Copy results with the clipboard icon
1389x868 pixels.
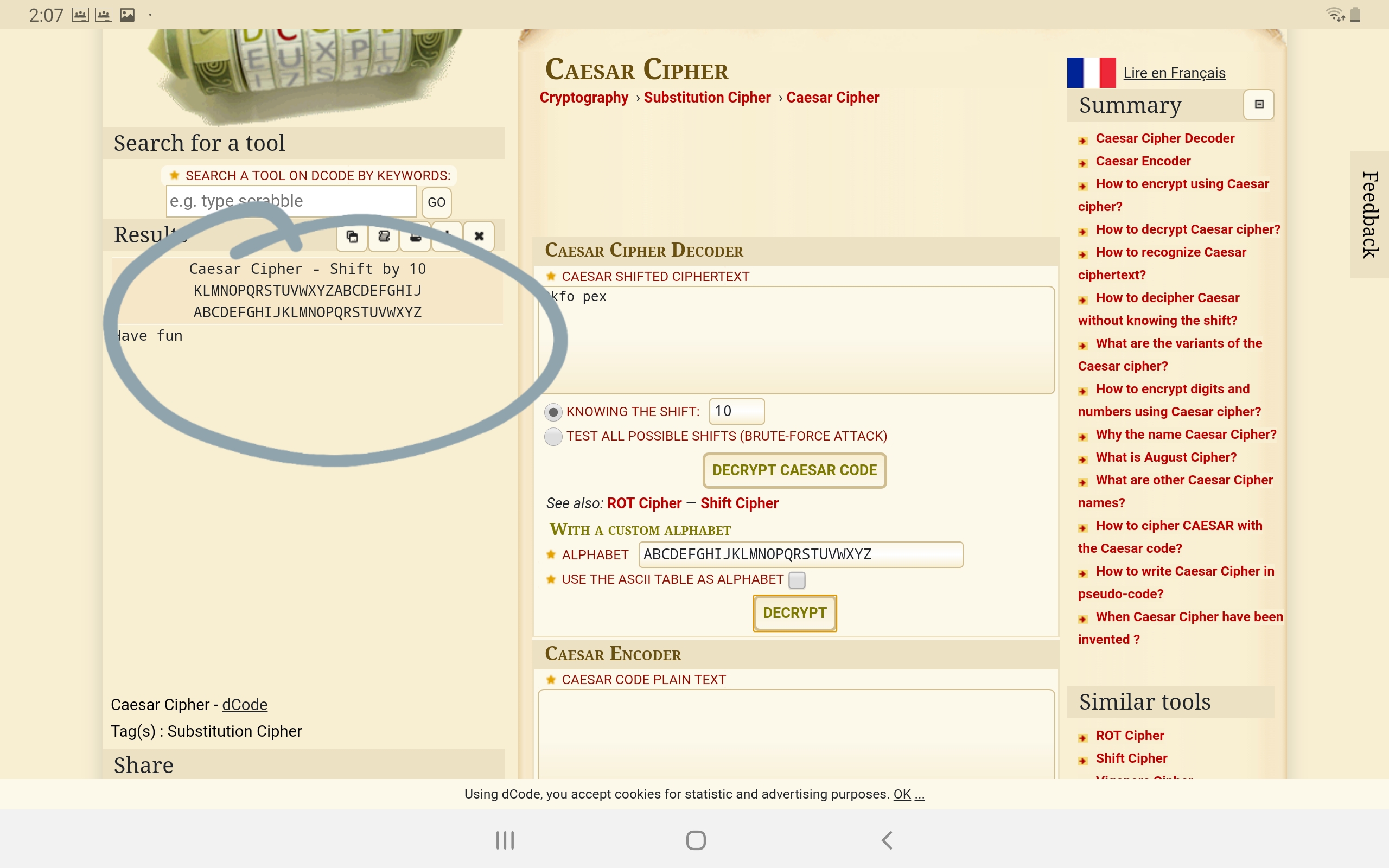[352, 236]
